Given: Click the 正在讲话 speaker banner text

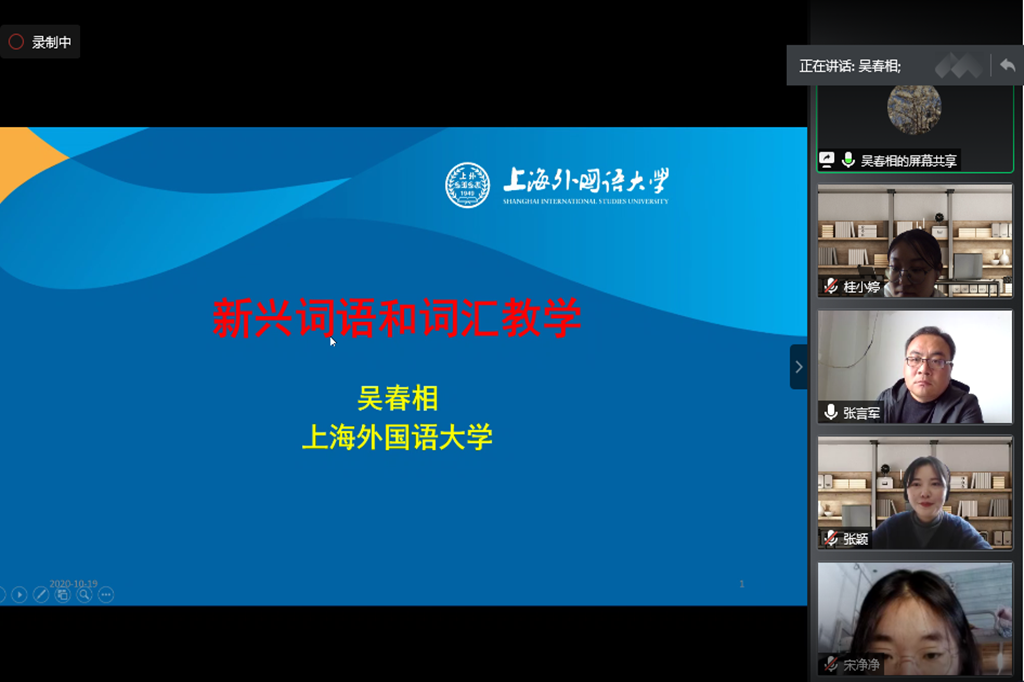Looking at the screenshot, I should point(850,66).
